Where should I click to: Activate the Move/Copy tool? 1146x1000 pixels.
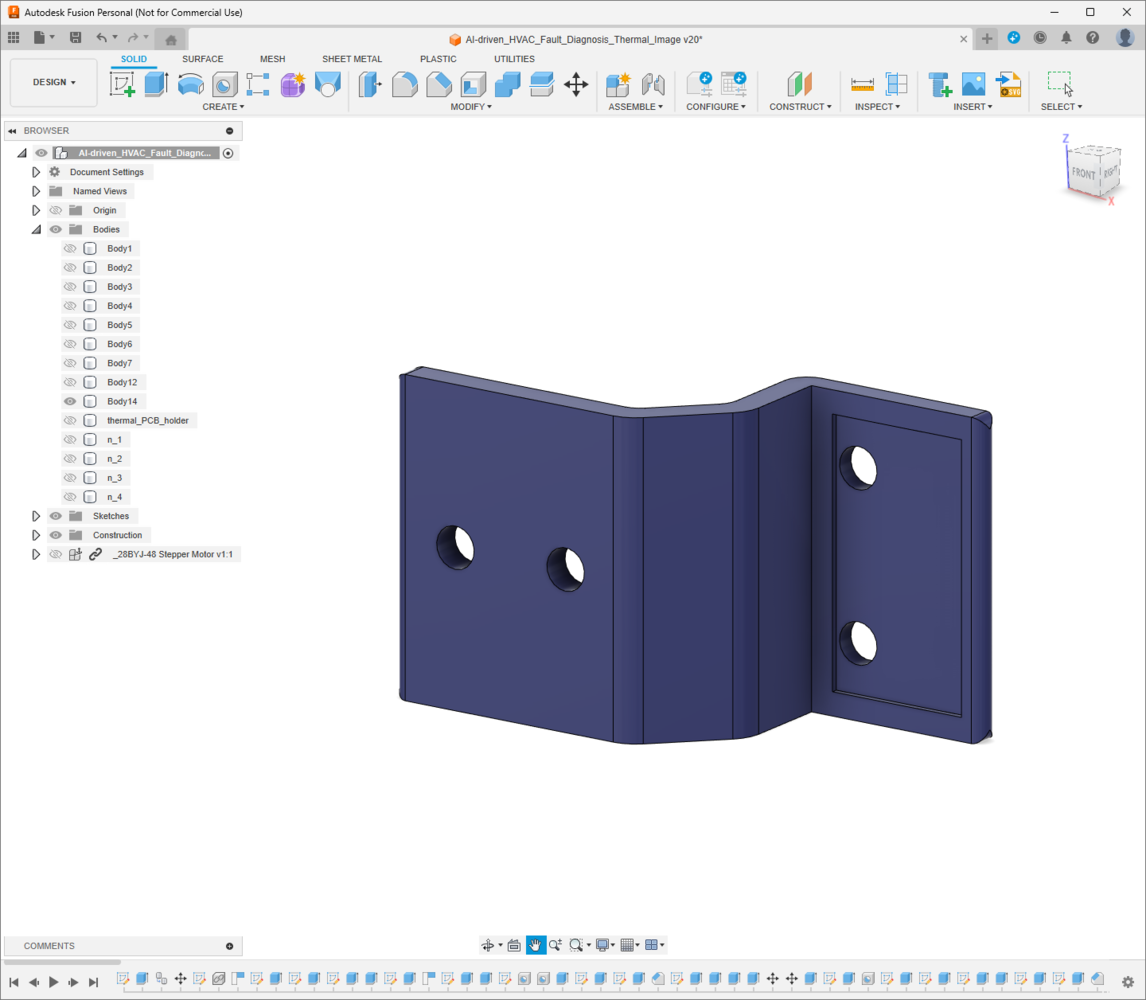pyautogui.click(x=576, y=84)
